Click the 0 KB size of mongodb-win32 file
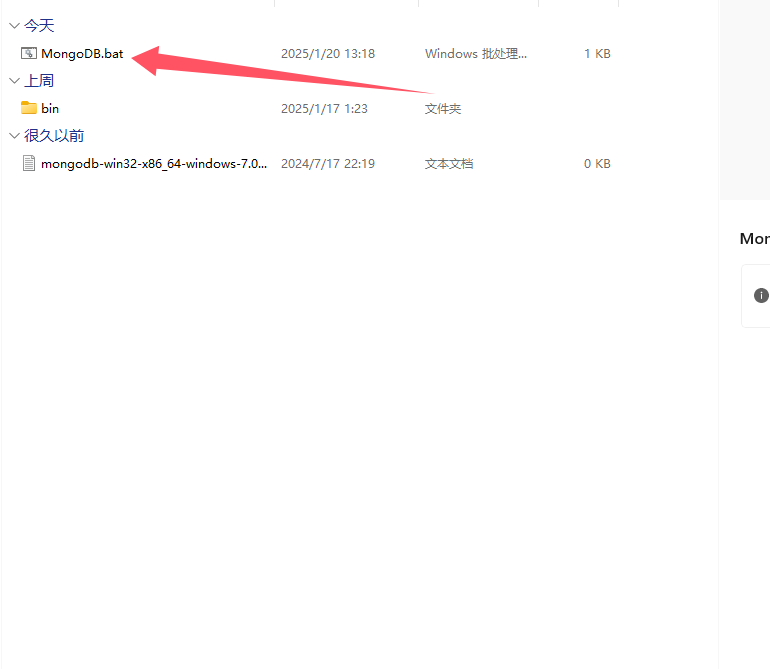The width and height of the screenshot is (770, 669). point(597,163)
